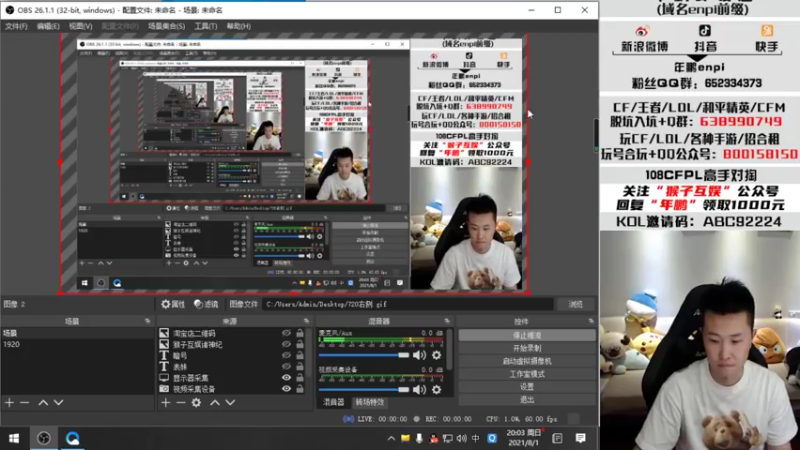
Task: Toggle the Chinese IME indicator 中 in the tray
Action: (x=476, y=438)
